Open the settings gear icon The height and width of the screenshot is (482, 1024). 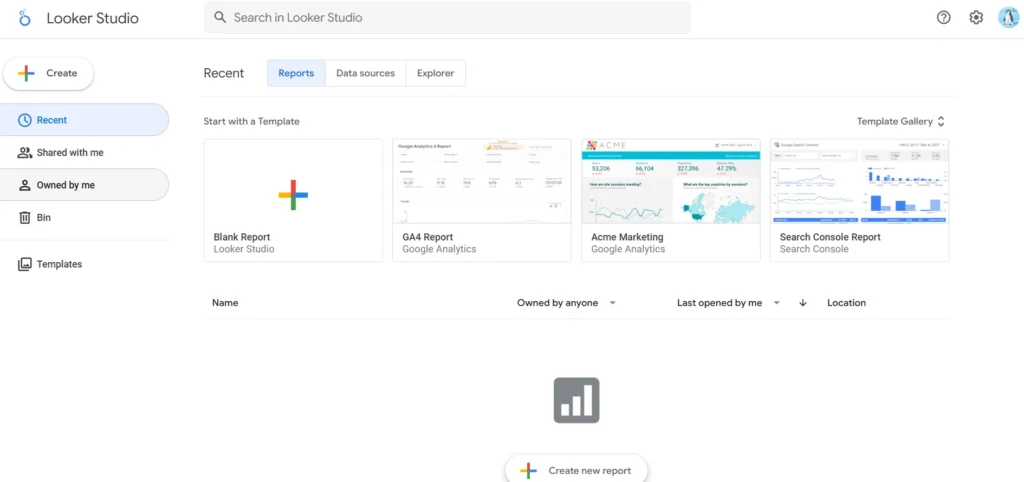976,18
